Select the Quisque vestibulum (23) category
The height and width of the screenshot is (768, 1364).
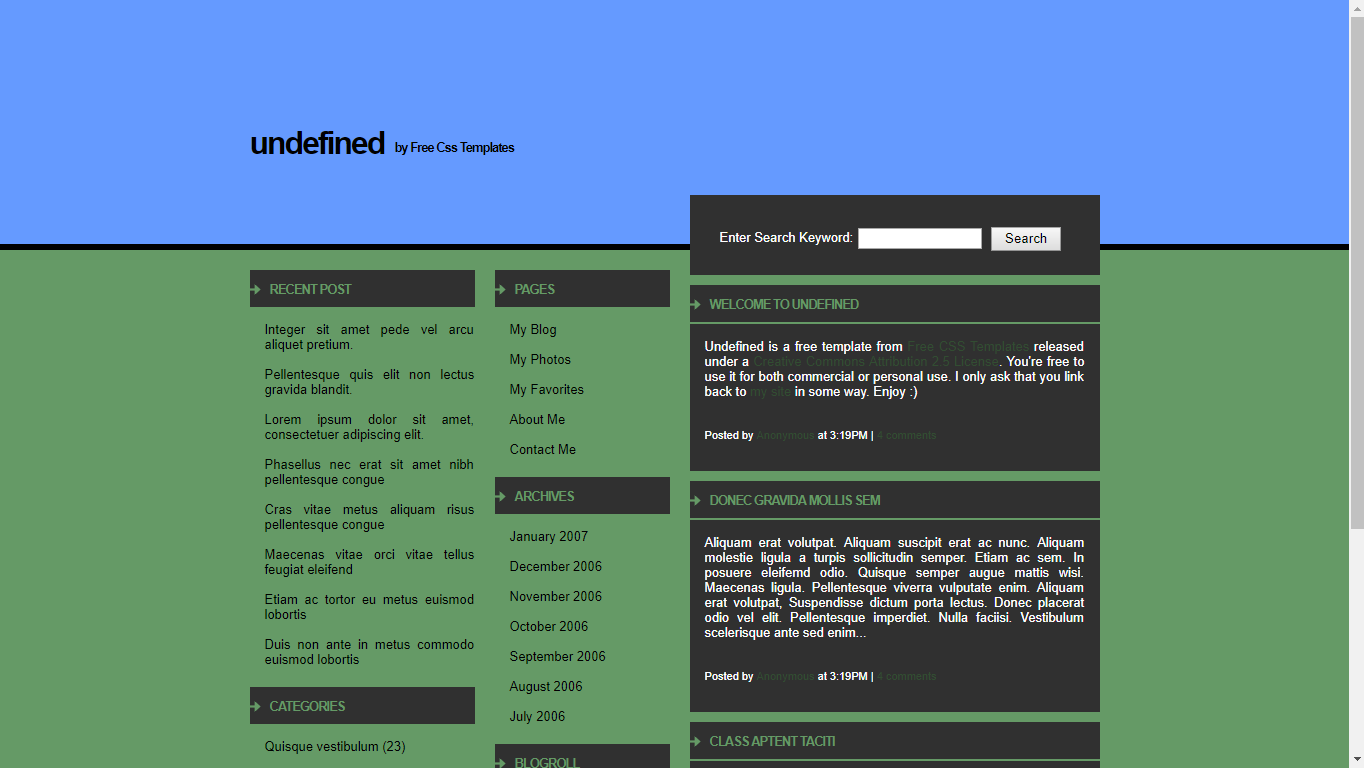tap(334, 746)
